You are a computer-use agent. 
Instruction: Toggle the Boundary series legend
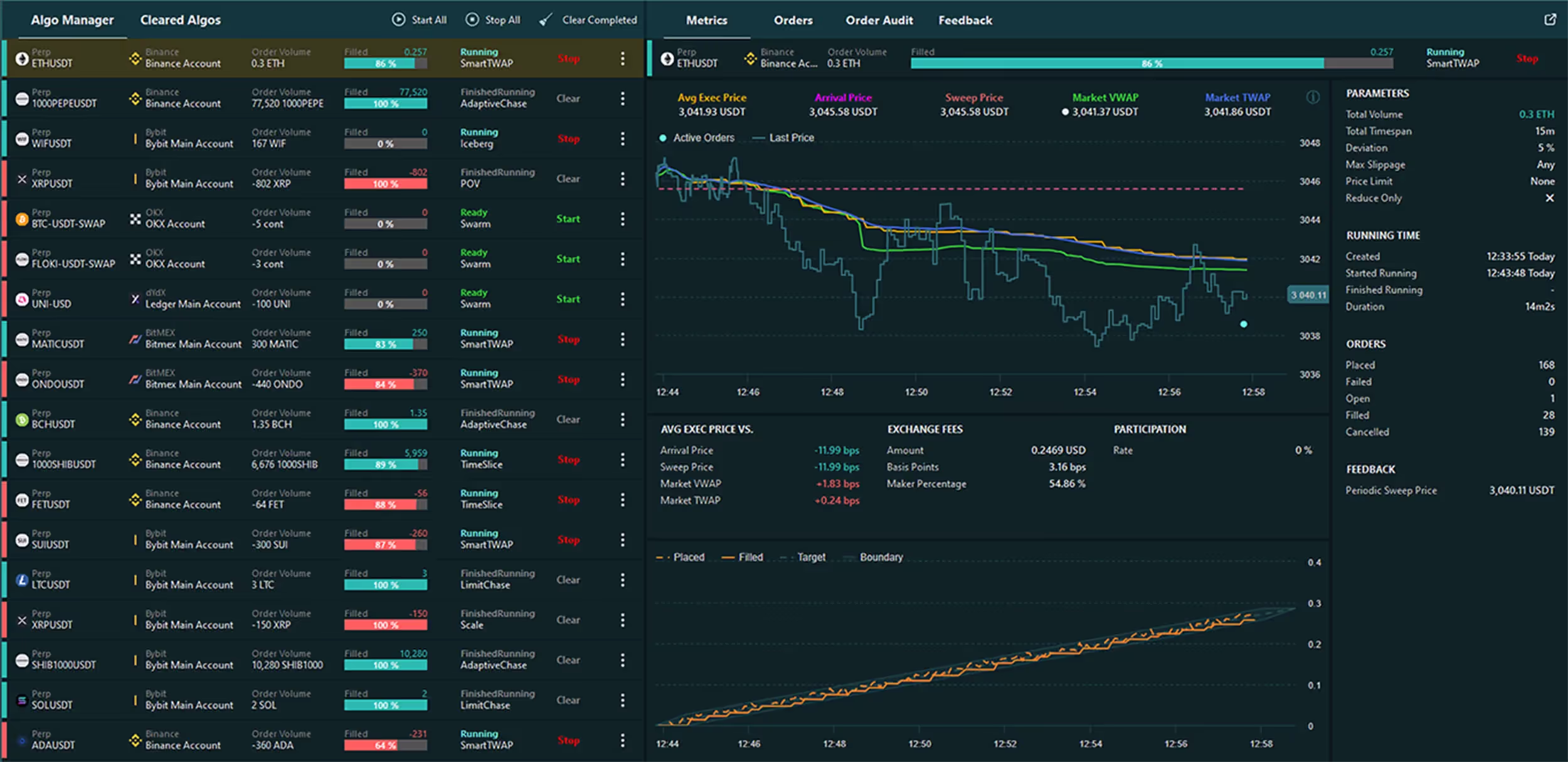click(874, 557)
